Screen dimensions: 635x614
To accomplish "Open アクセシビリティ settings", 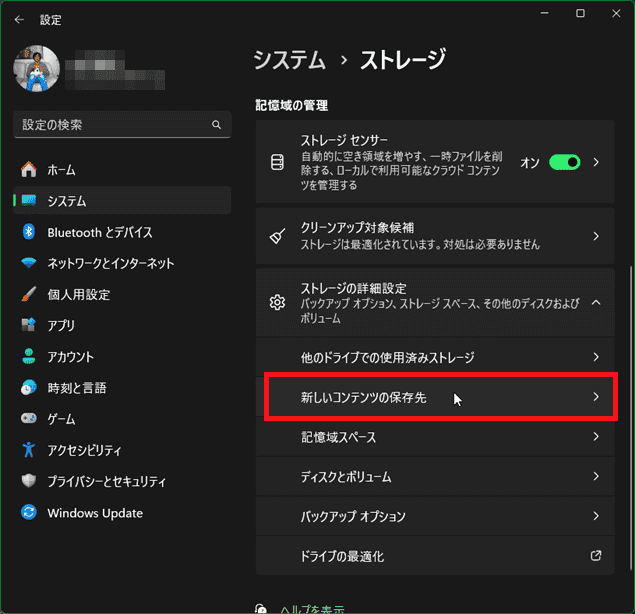I will 84,450.
